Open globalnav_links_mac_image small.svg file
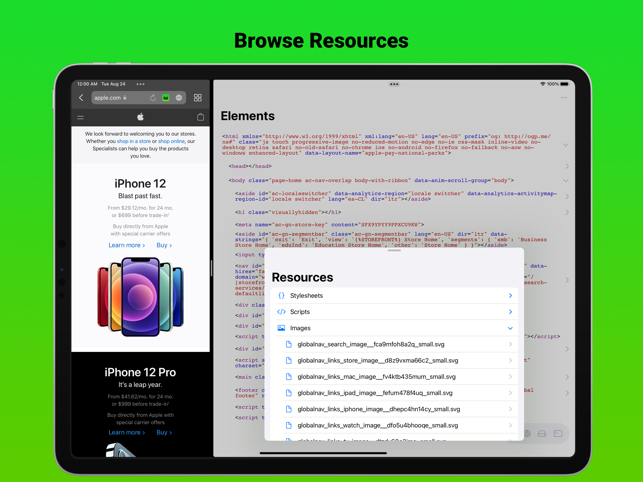 pyautogui.click(x=397, y=377)
